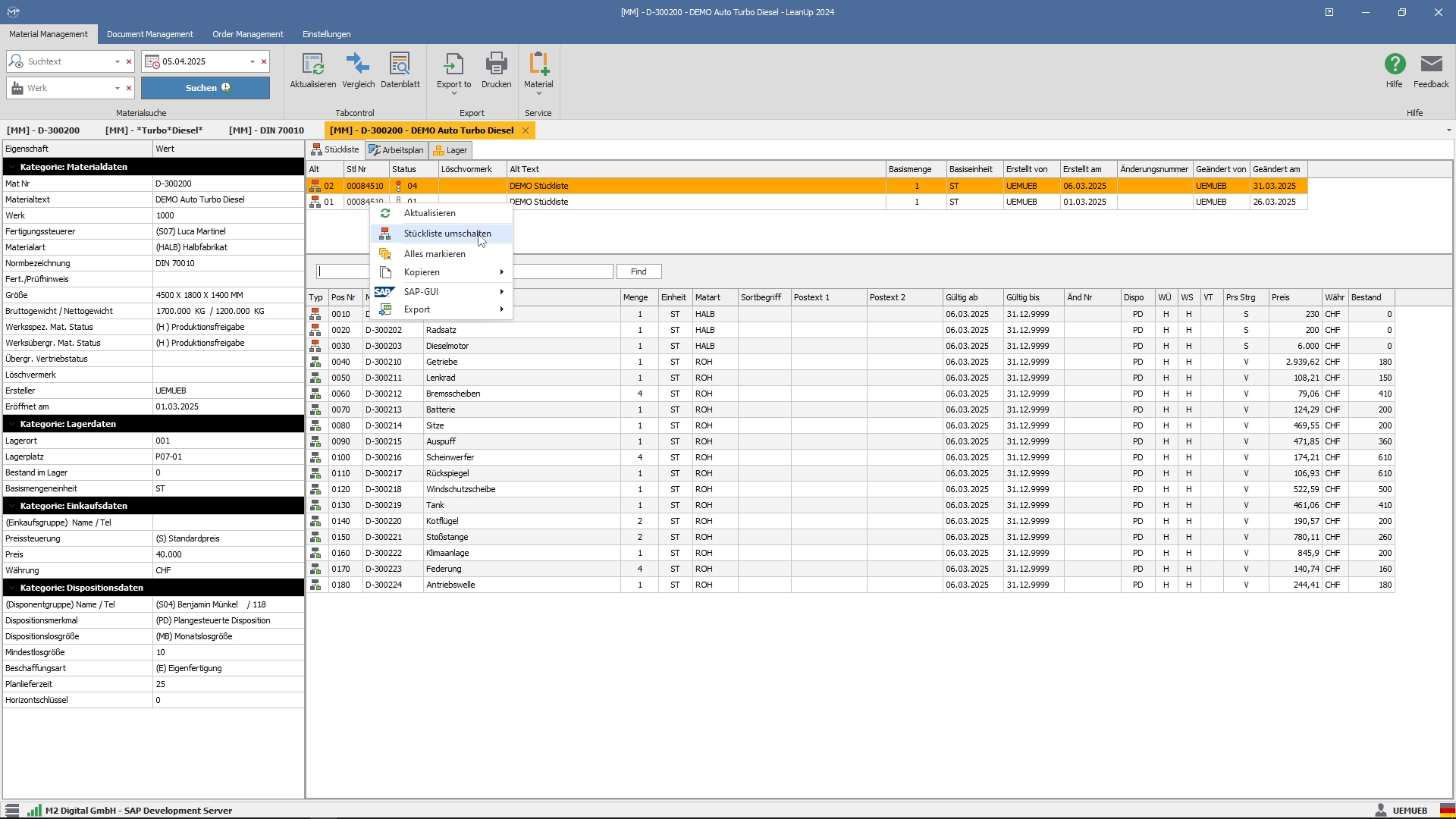Viewport: 1456px width, 819px height.
Task: Switch to the Arbeitsplan tab
Action: click(x=396, y=149)
